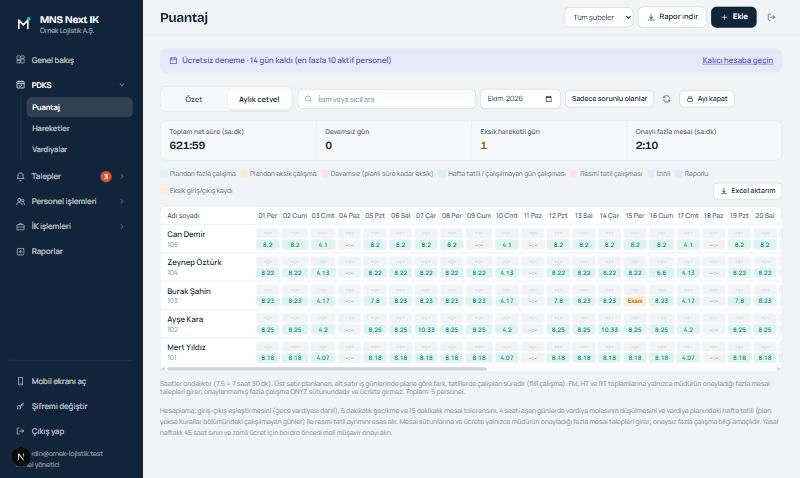Click the Personel işlemleri people icon
800x478 pixels.
coord(20,202)
